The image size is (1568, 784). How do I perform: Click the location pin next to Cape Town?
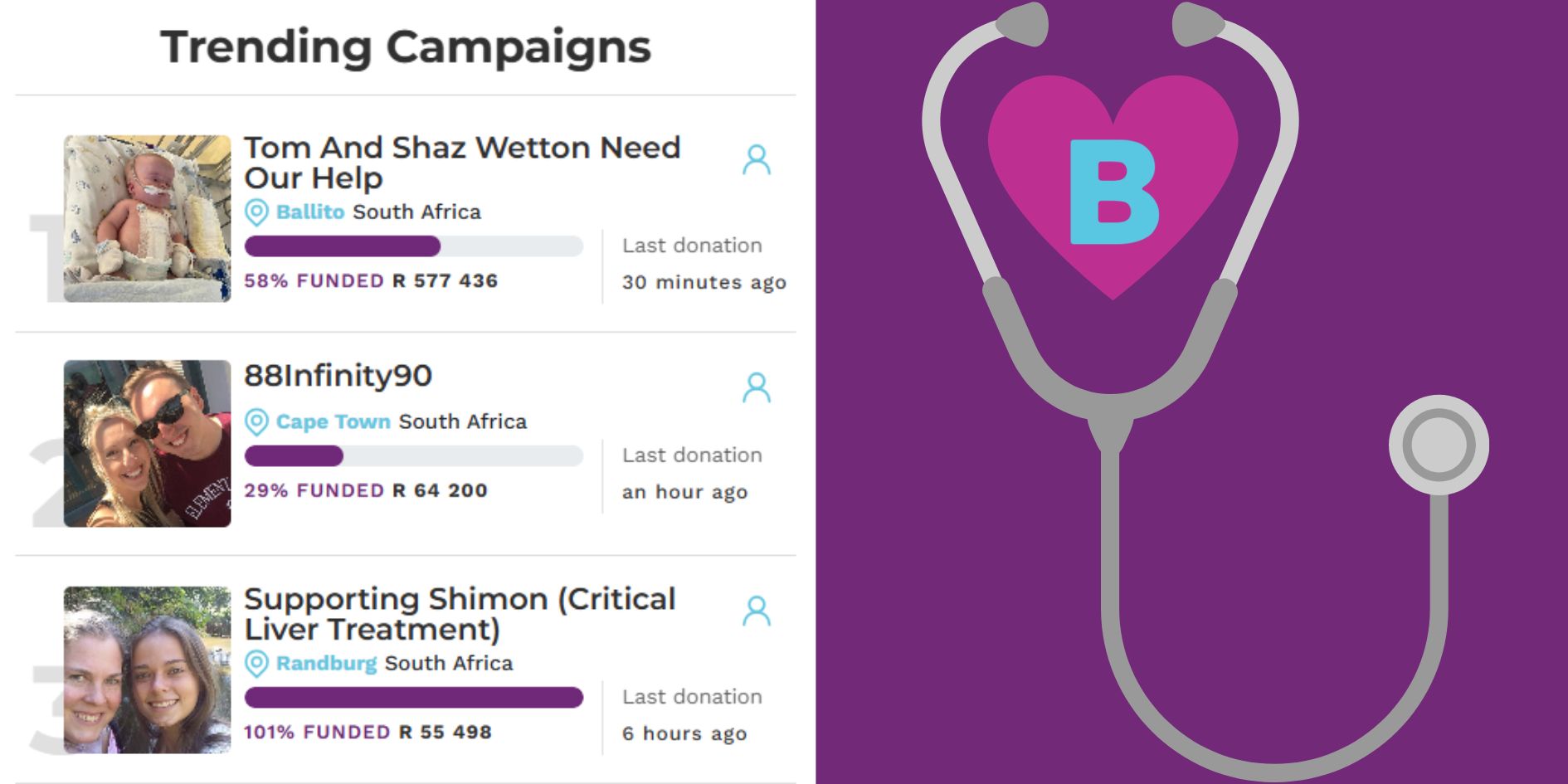pyautogui.click(x=256, y=422)
